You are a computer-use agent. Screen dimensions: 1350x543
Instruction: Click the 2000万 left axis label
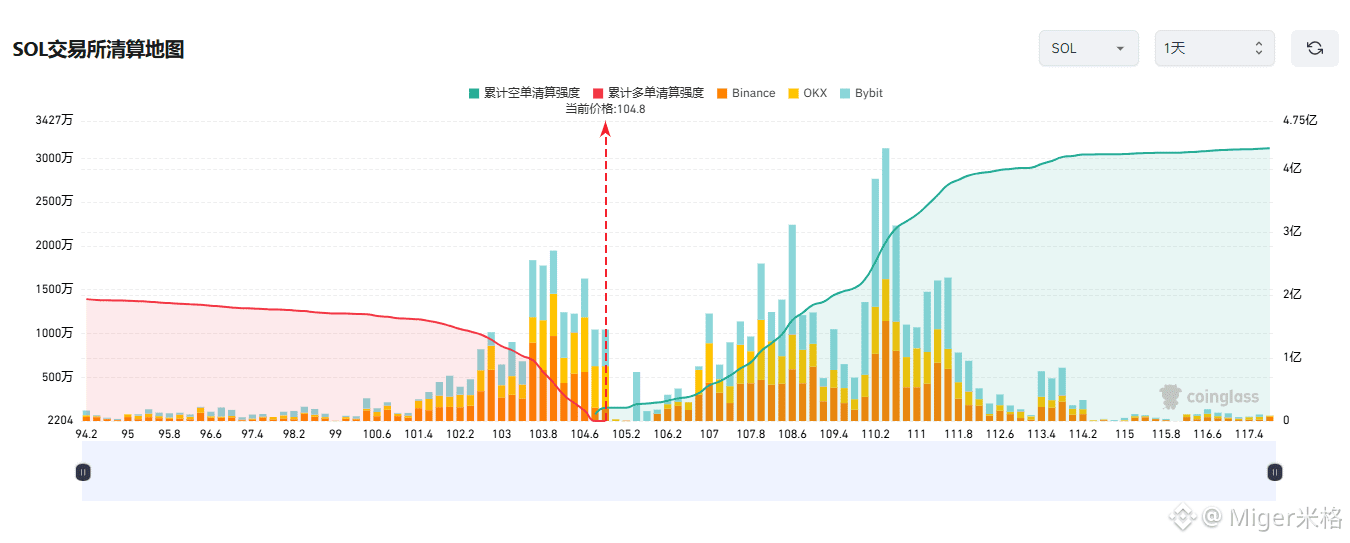coord(53,245)
